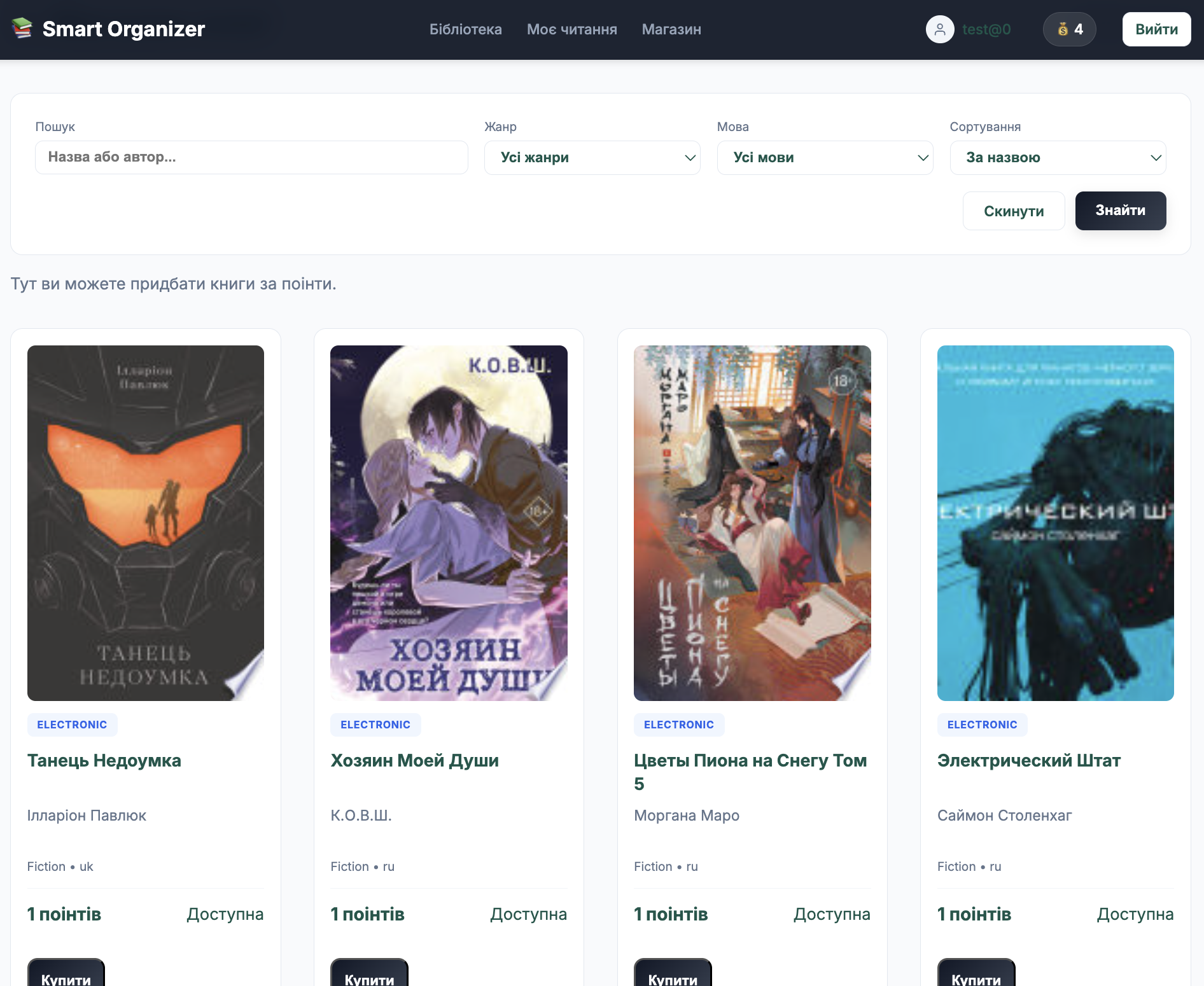Open Хозяин Моей Души book cover

point(449,523)
